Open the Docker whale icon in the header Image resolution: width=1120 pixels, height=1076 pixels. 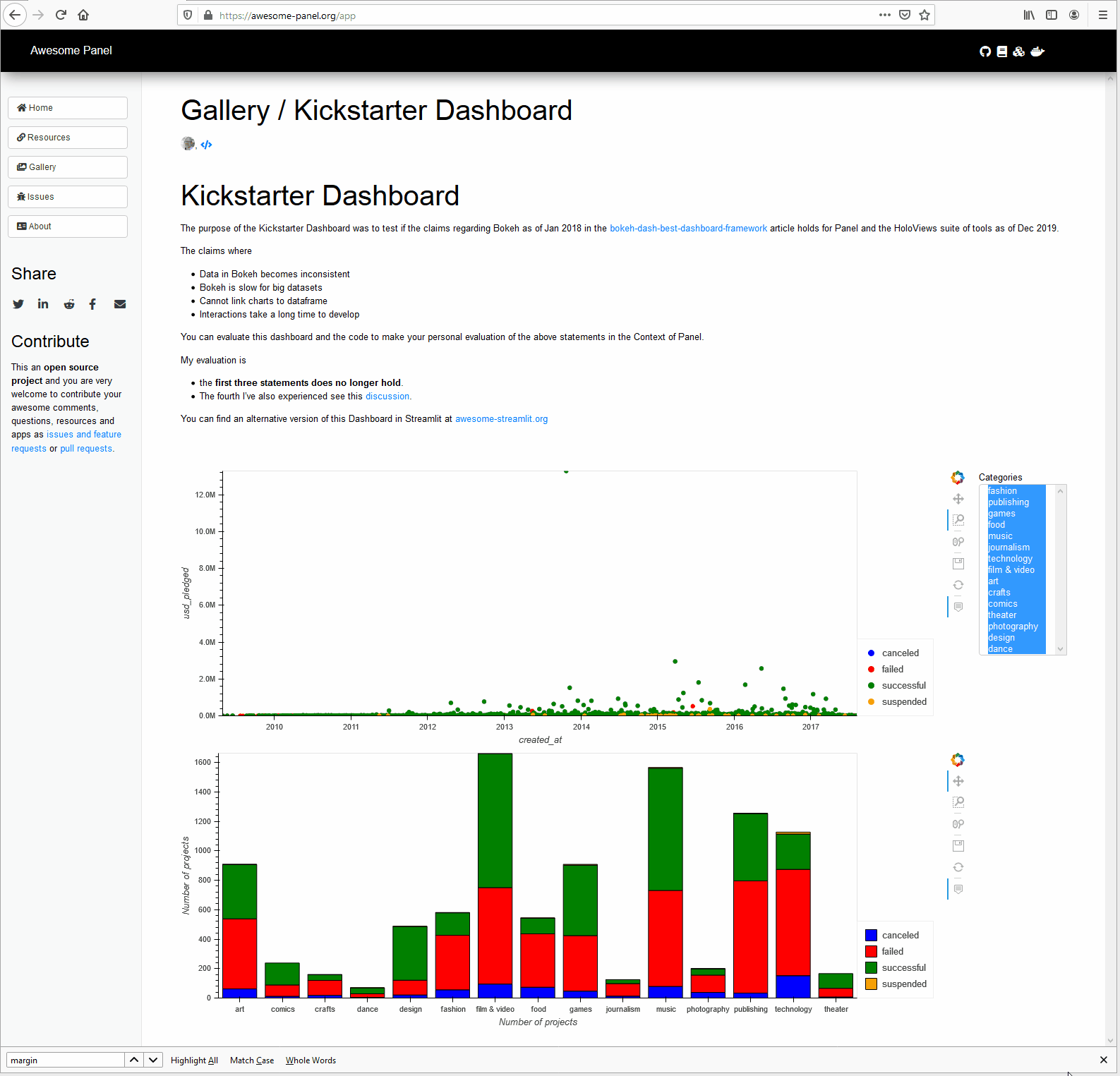click(1037, 52)
